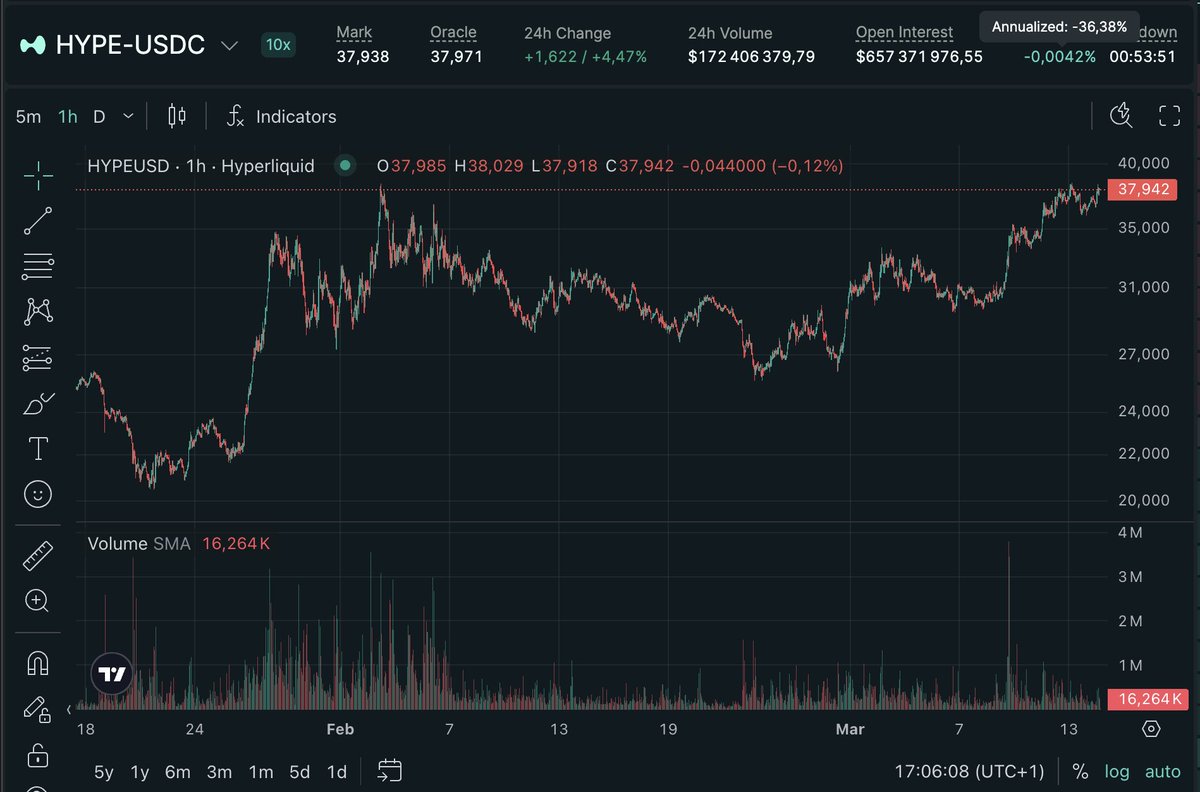1200x792 pixels.
Task: Set chart range to 5d
Action: pyautogui.click(x=300, y=771)
